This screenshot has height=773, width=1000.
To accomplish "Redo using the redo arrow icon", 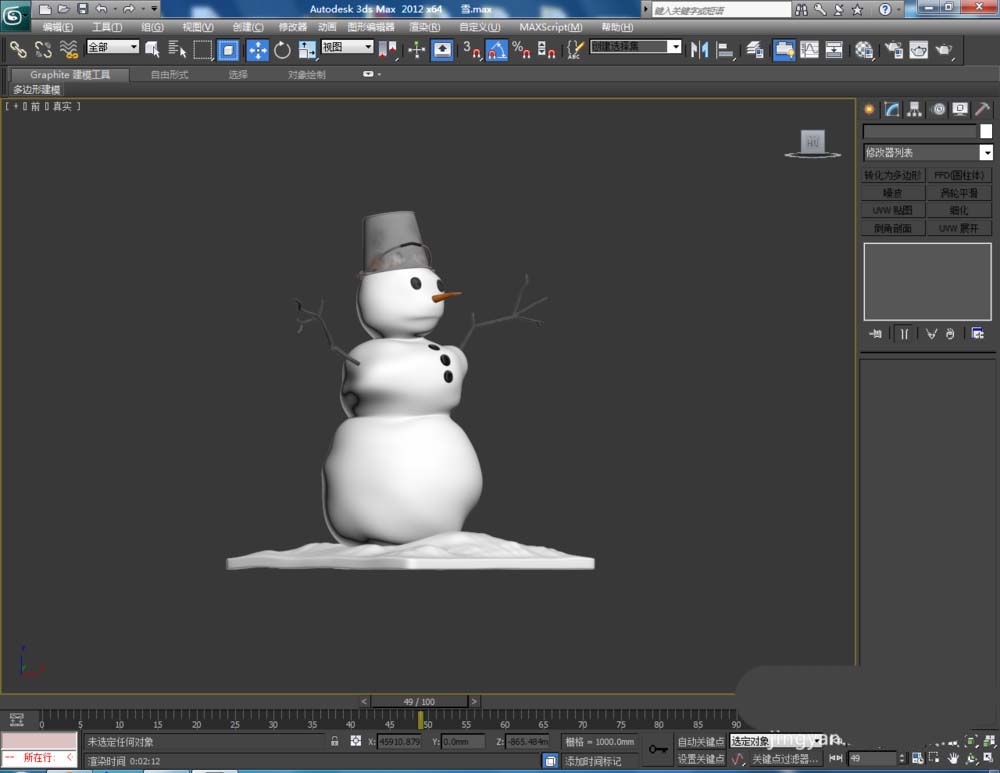I will click(128, 9).
